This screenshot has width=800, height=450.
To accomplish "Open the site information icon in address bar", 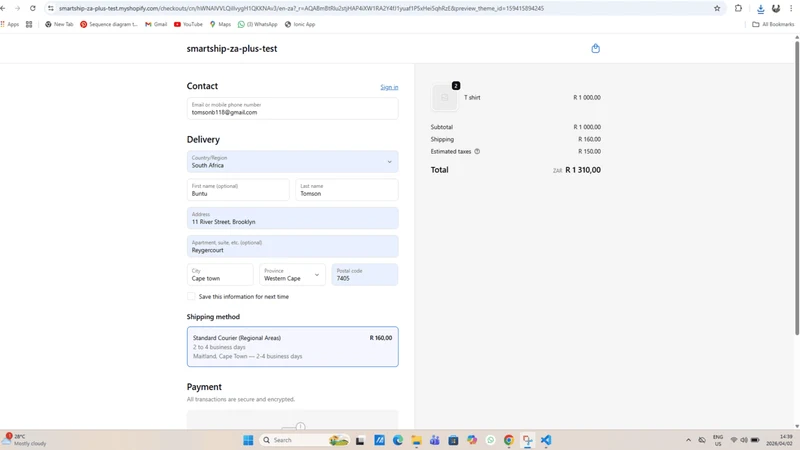I will tap(51, 8).
